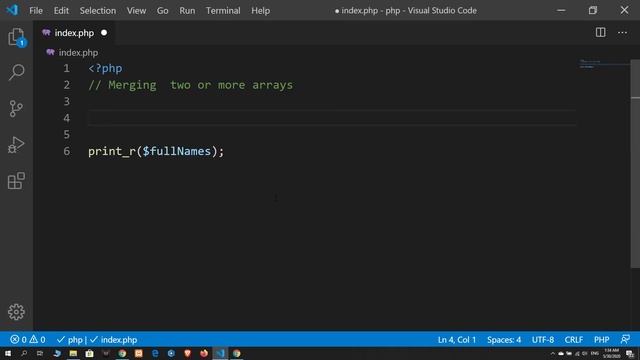Image resolution: width=640 pixels, height=360 pixels.
Task: Open the Windows notification center
Action: click(630, 353)
